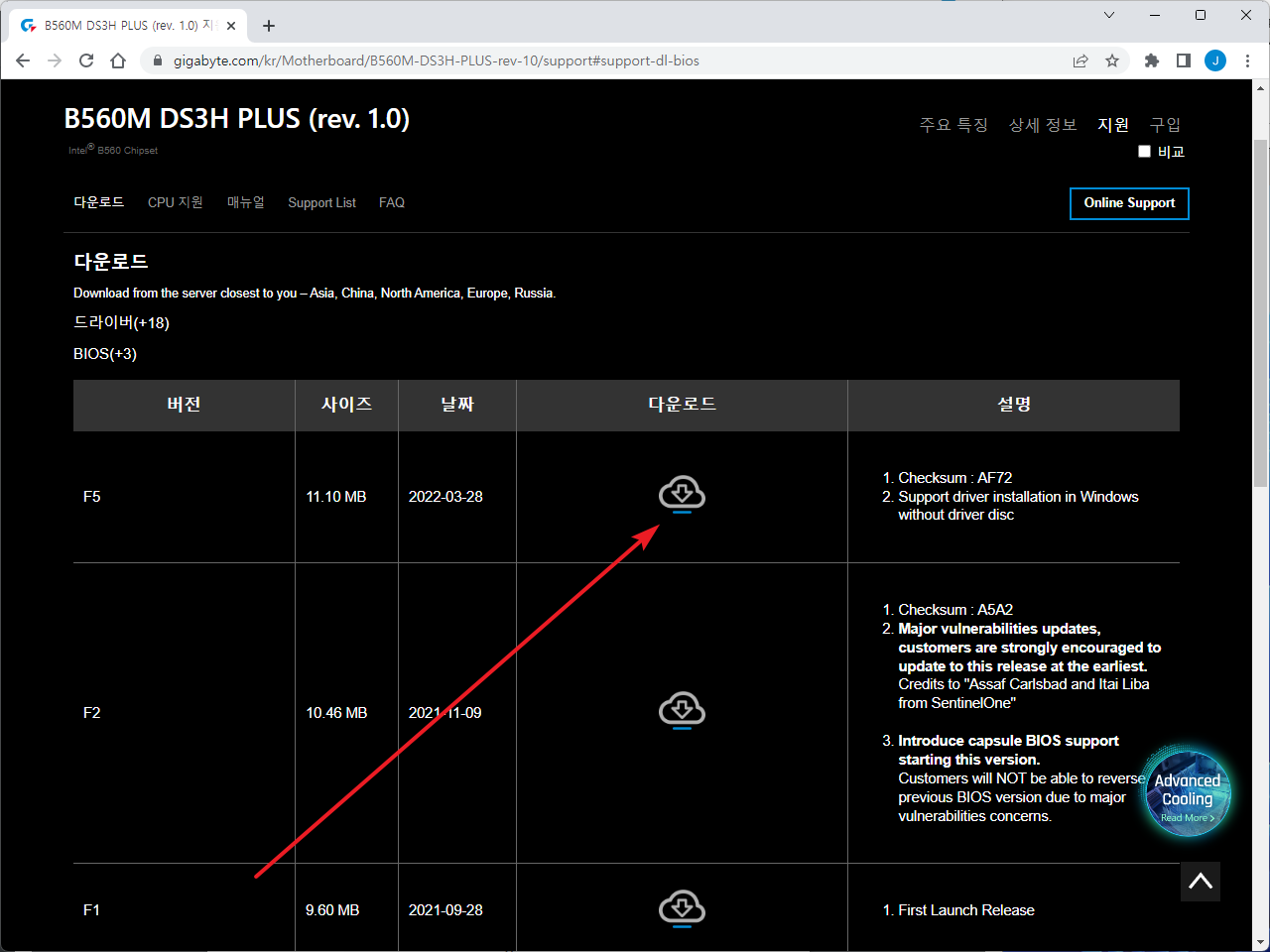Go to the browser home page

(118, 60)
